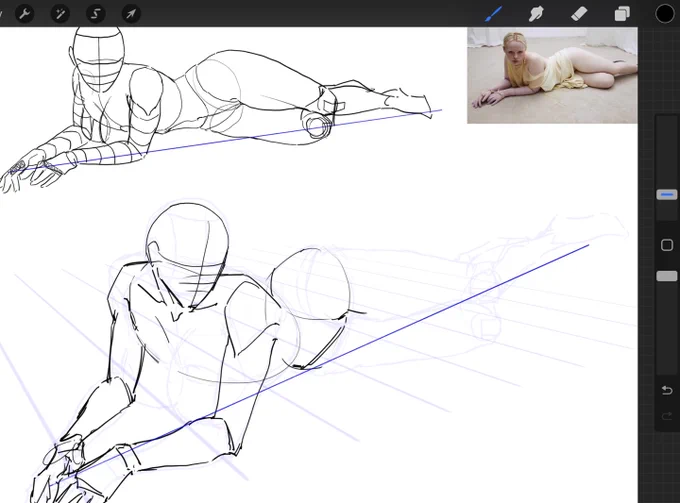Open the active color picker
Viewport: 680px width, 503px height.
coord(664,14)
